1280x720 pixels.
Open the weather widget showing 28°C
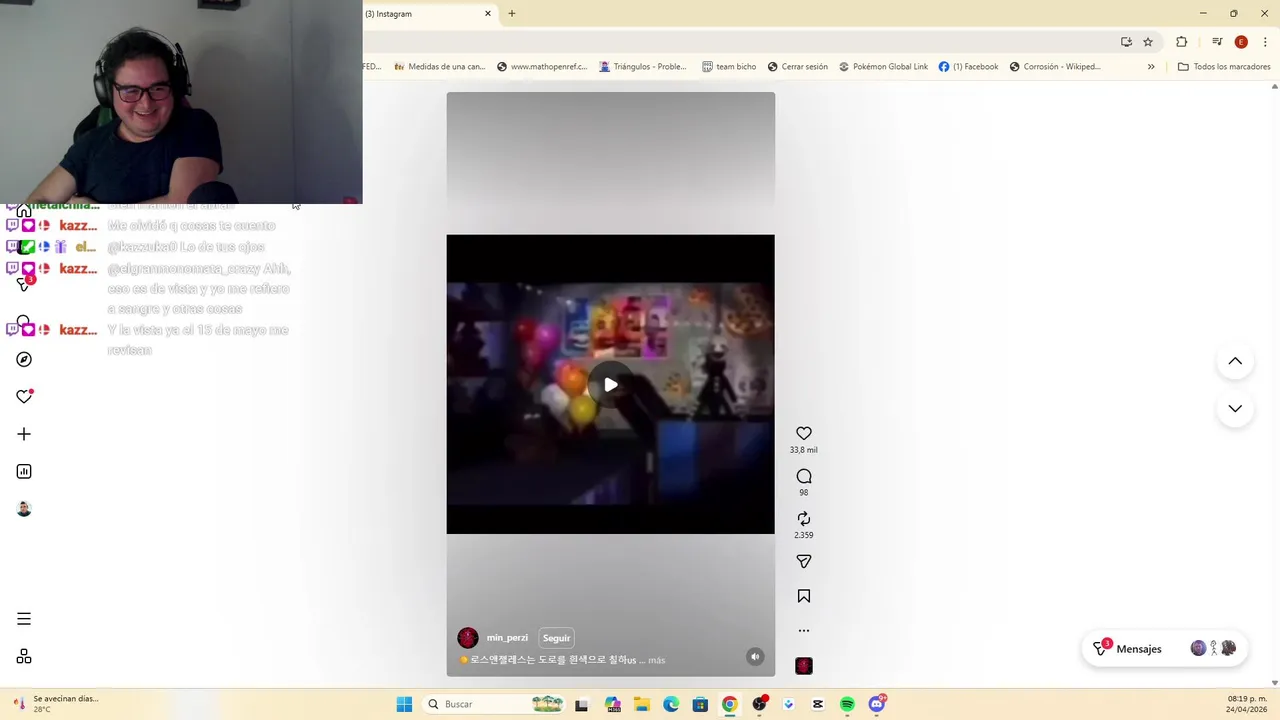[57, 704]
